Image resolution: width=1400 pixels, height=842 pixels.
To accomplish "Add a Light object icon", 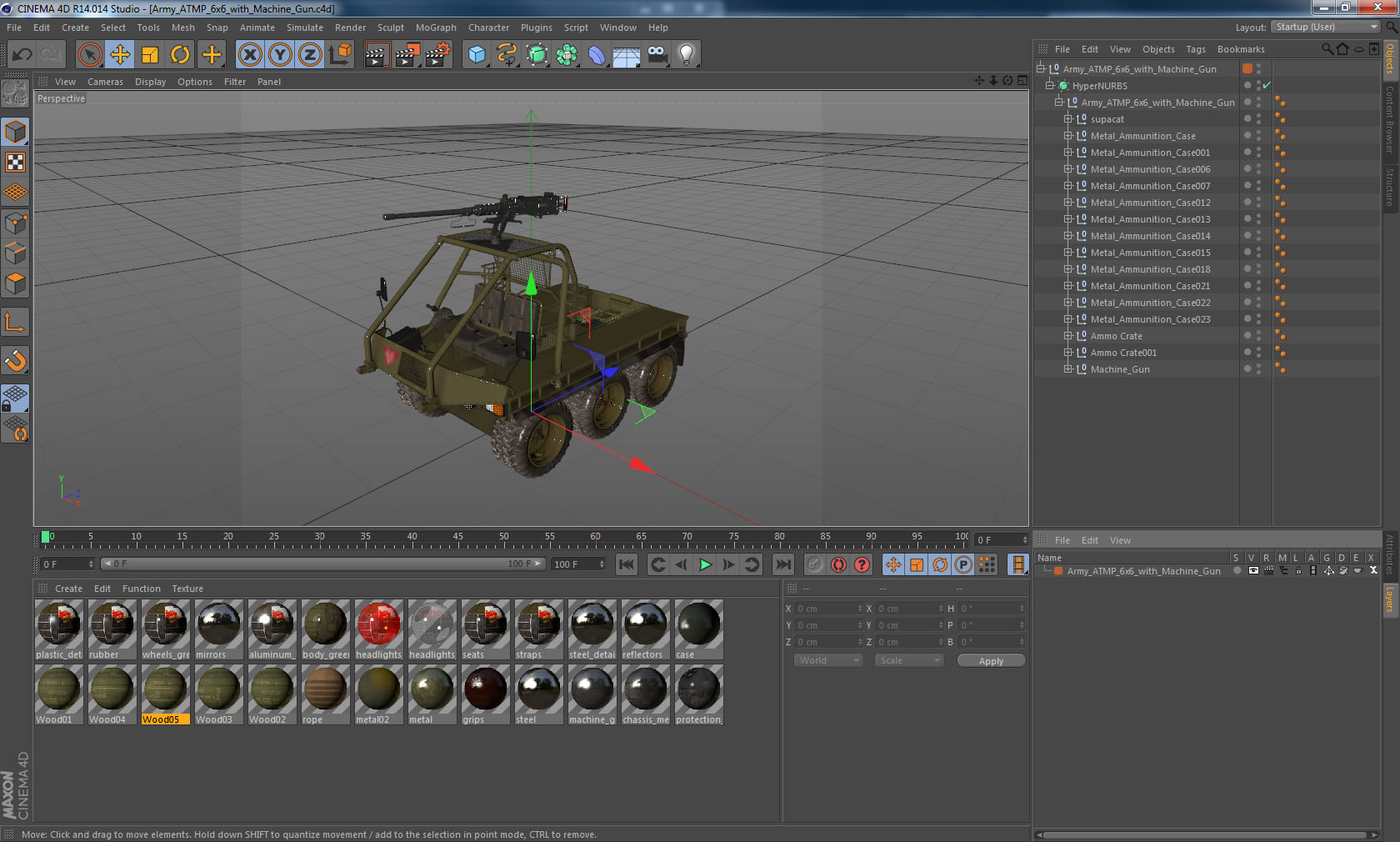I will pyautogui.click(x=687, y=55).
